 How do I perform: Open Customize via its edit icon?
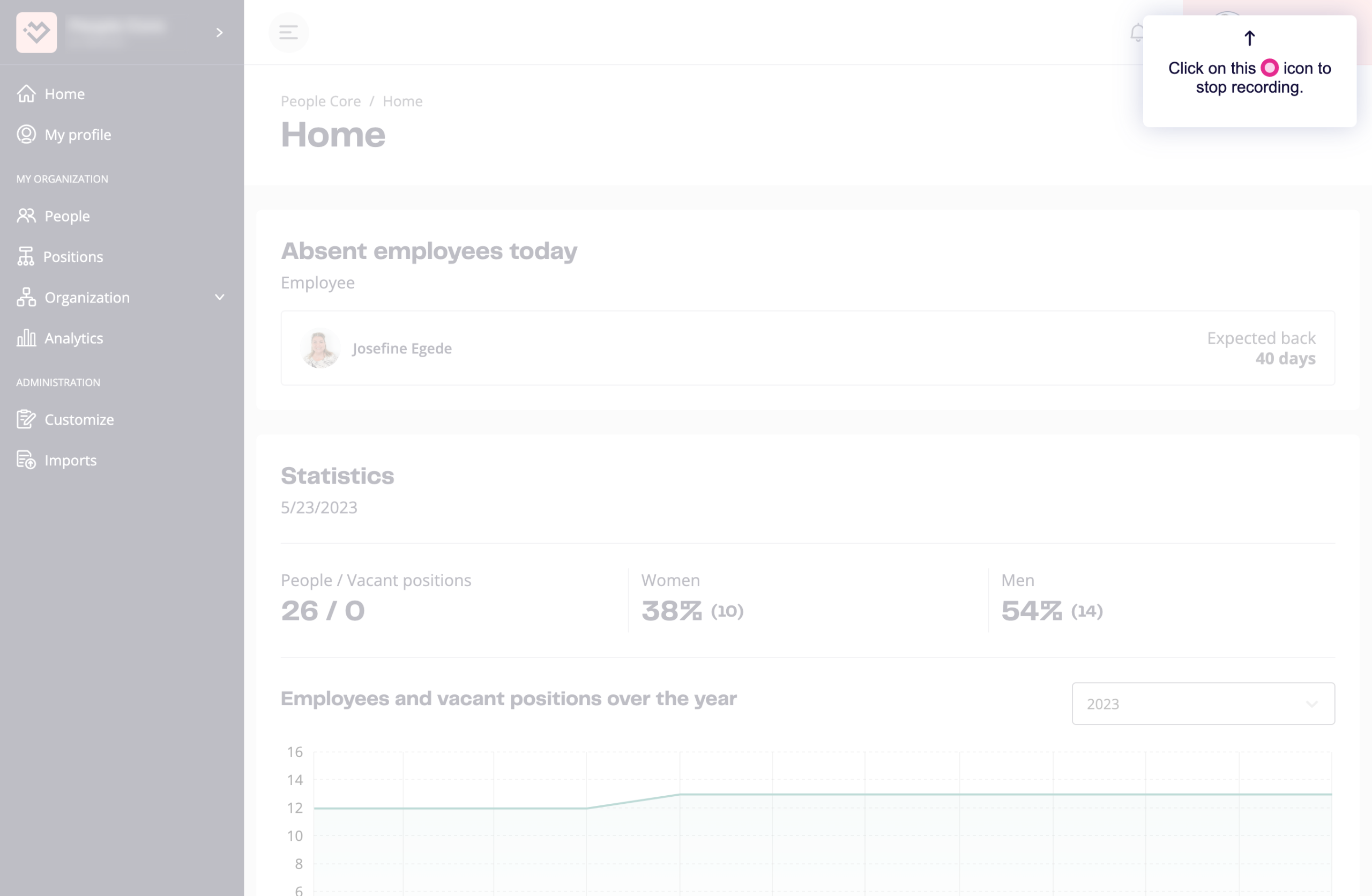26,419
